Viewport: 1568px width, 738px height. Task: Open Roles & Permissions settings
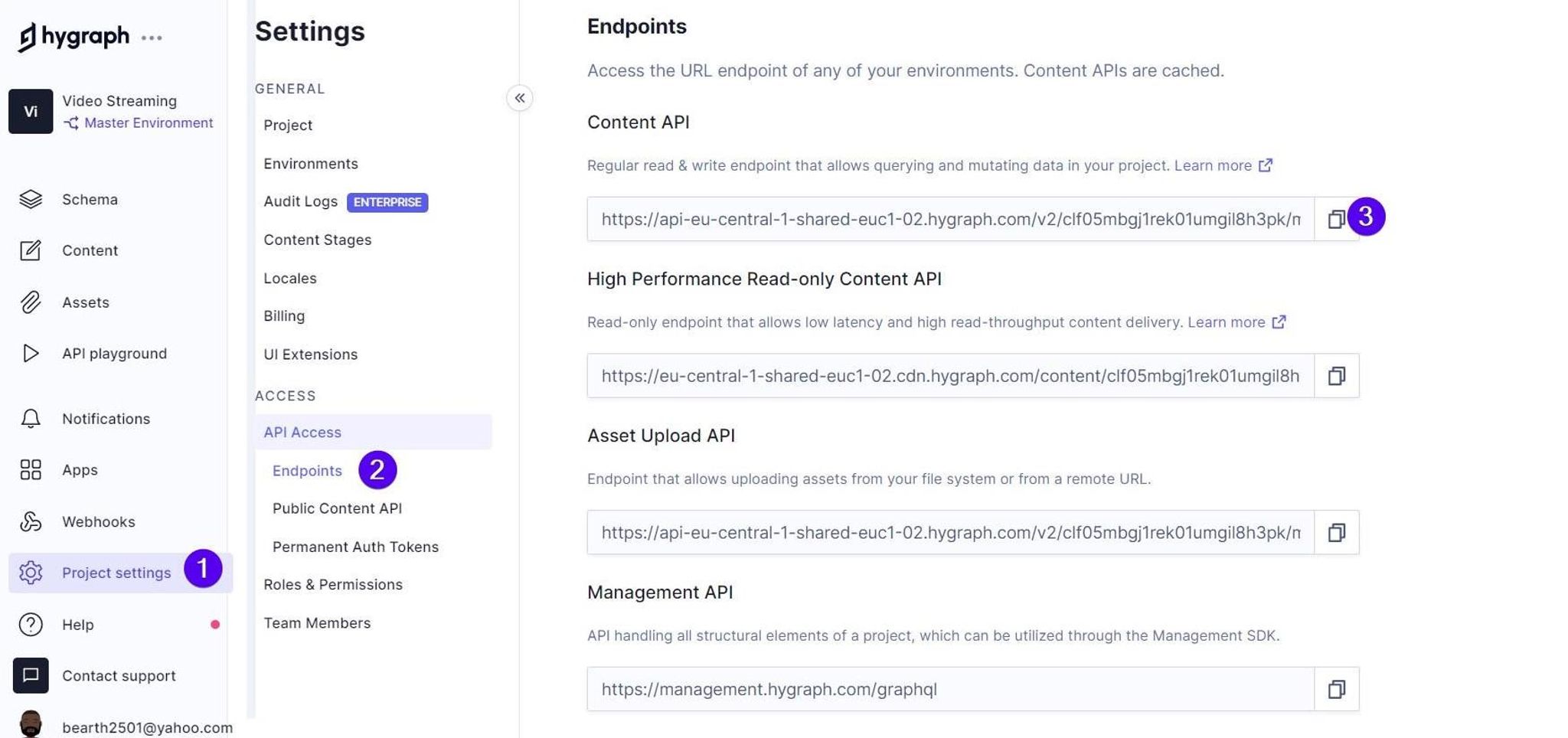click(x=333, y=584)
